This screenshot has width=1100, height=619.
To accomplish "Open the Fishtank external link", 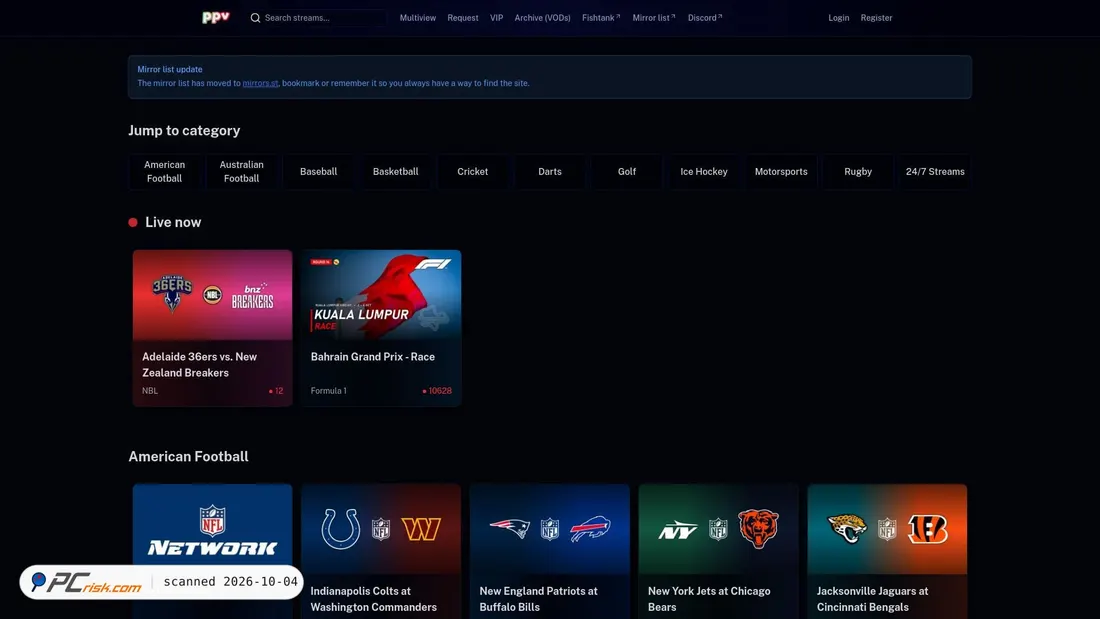I will click(x=601, y=18).
